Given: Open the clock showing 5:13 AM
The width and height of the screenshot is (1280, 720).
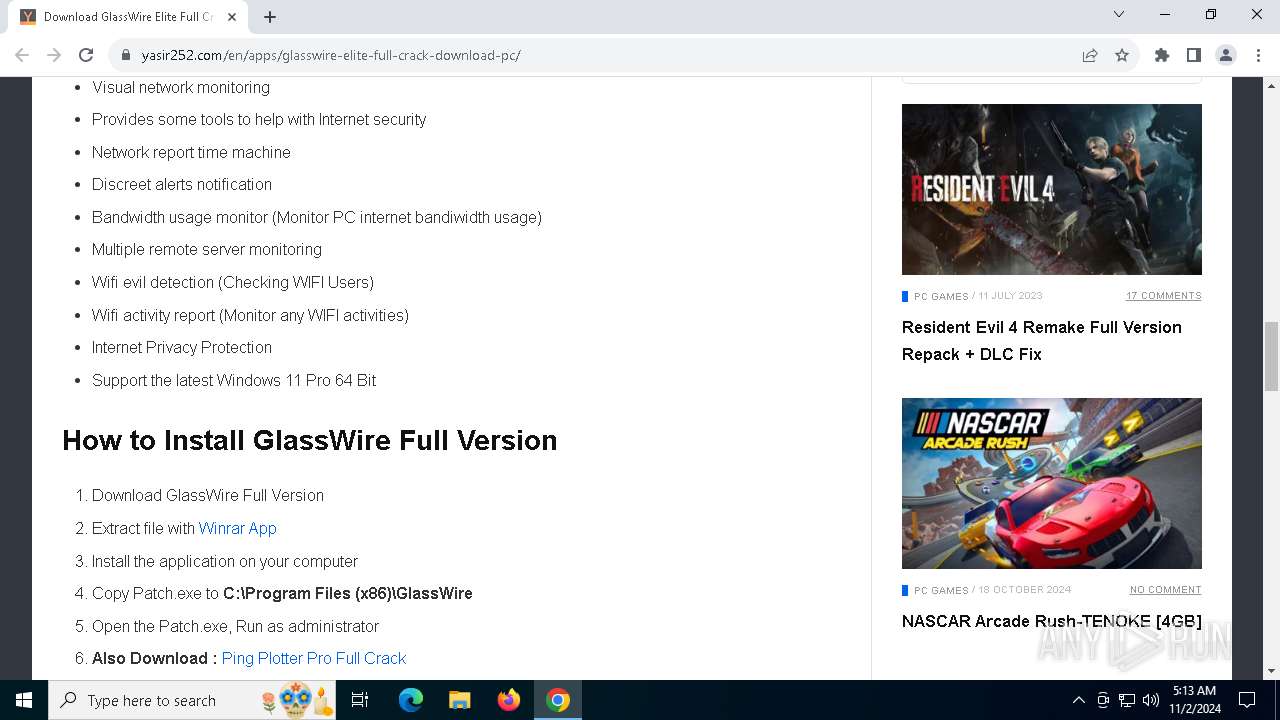Looking at the screenshot, I should (1194, 700).
